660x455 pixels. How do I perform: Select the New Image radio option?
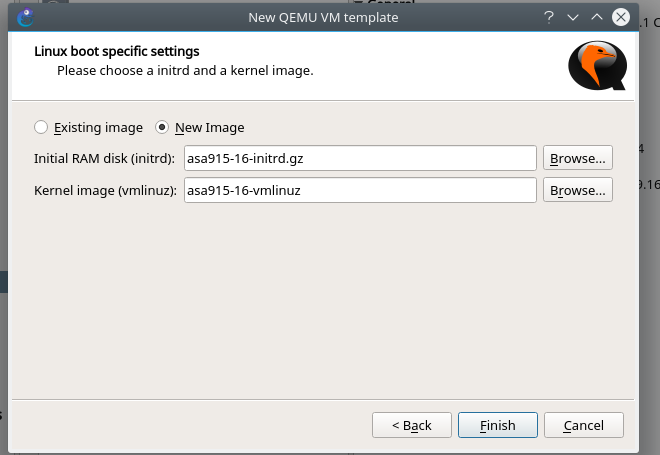coord(163,127)
